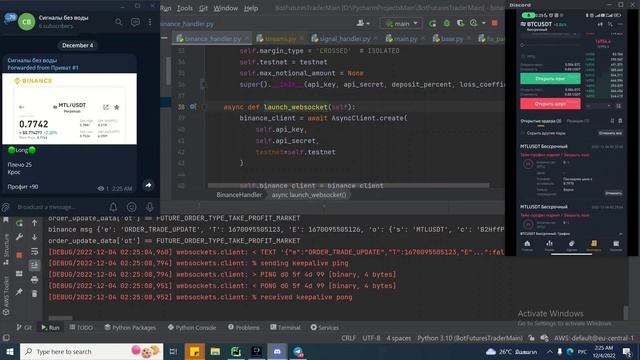Toggle soft-wrap in Run console
Viewport: 640px width, 360px height.
[x=34, y=251]
